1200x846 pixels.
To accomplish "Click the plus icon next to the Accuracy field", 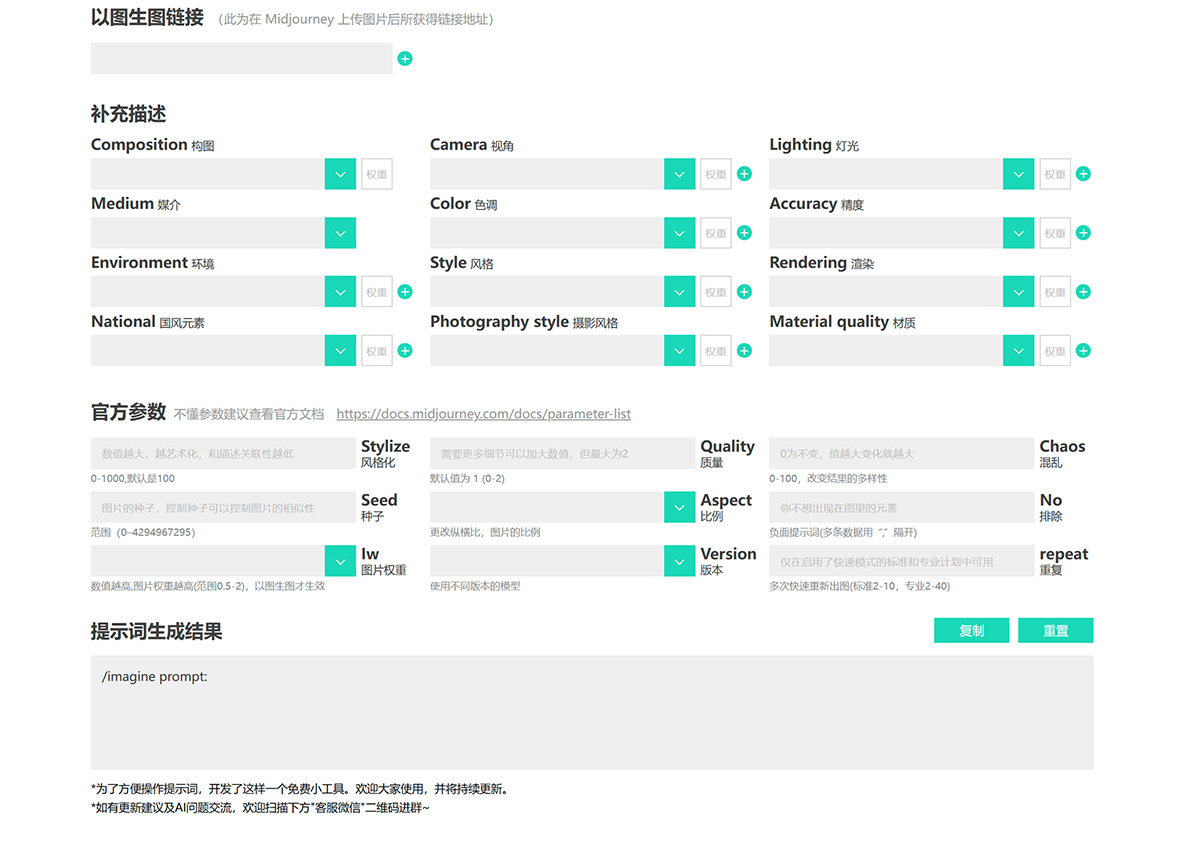I will [1083, 232].
